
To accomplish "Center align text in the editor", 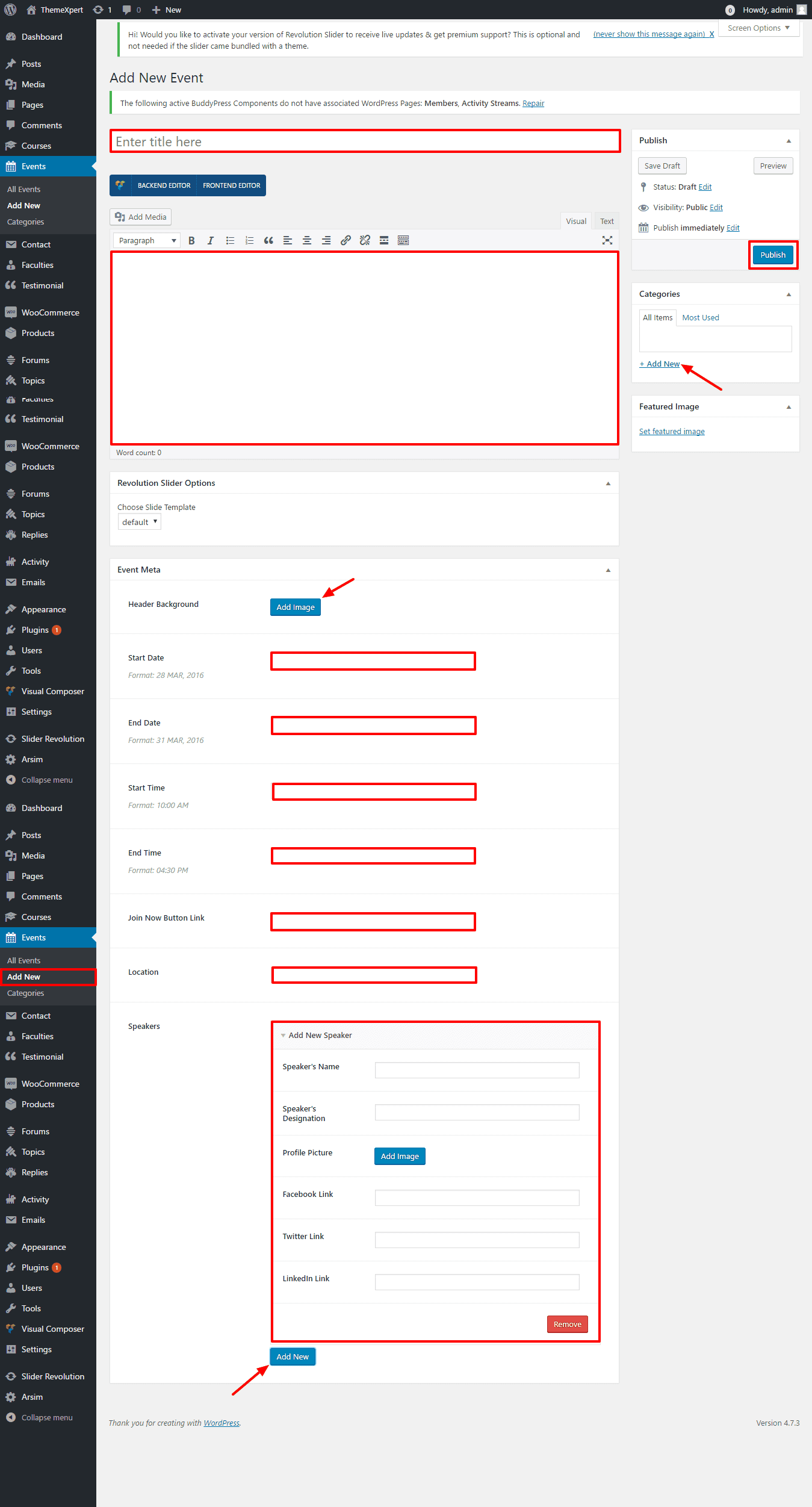I will [307, 241].
